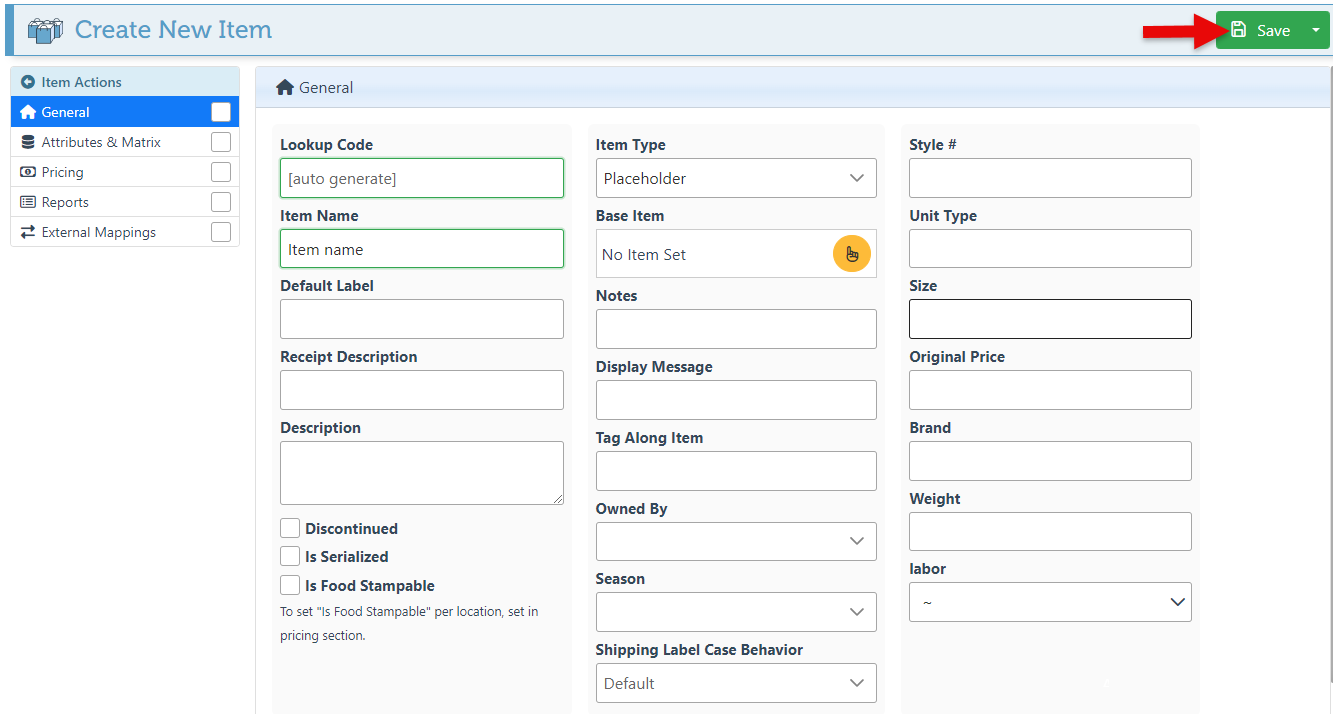Click the green Save button
This screenshot has height=714, width=1333.
[x=1261, y=30]
